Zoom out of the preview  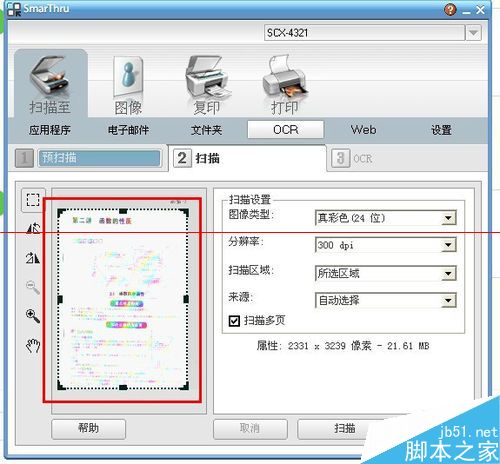tap(33, 287)
